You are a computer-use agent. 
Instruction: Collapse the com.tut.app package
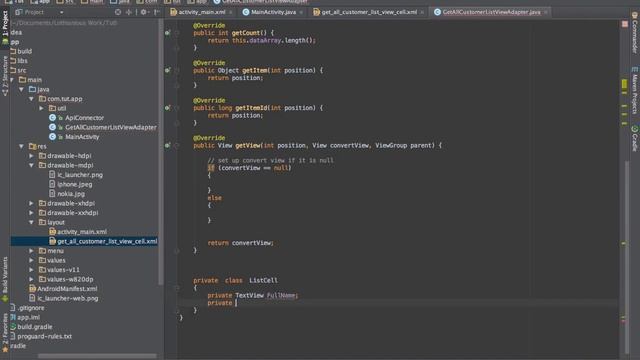[31, 99]
